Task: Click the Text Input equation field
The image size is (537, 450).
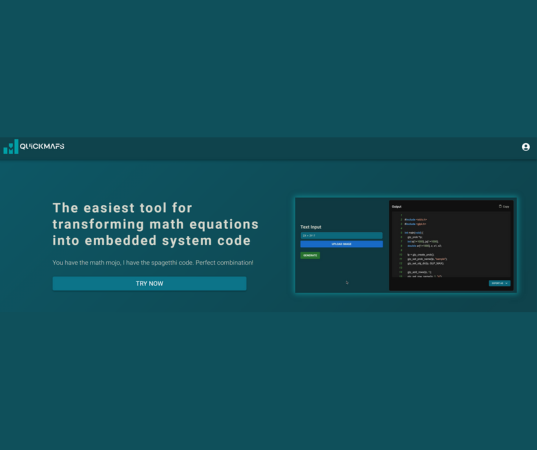Action: pos(341,235)
